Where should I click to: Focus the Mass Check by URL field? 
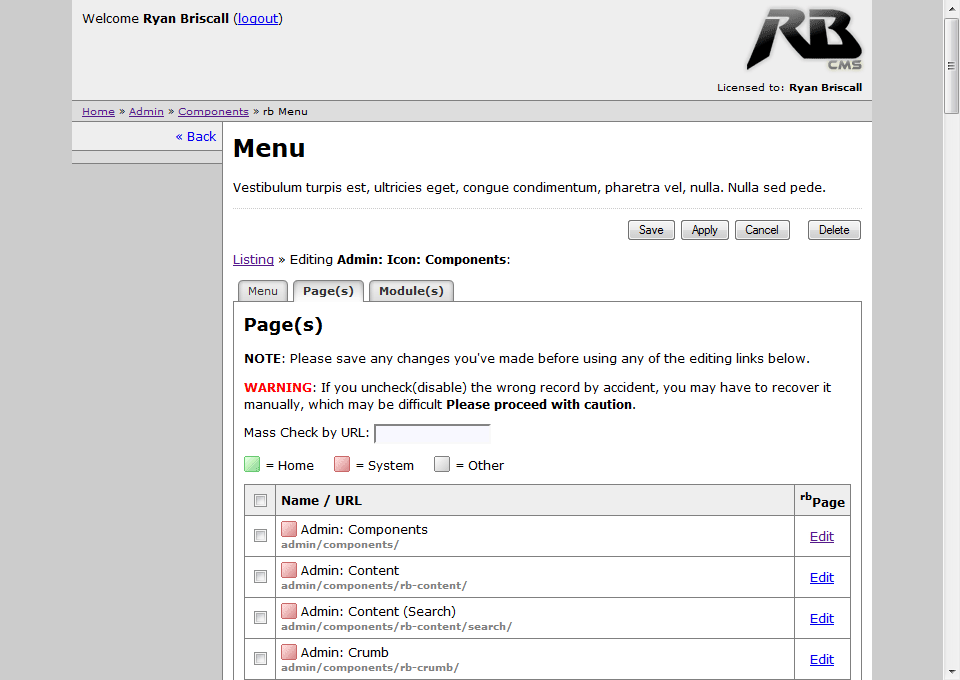[x=432, y=434]
